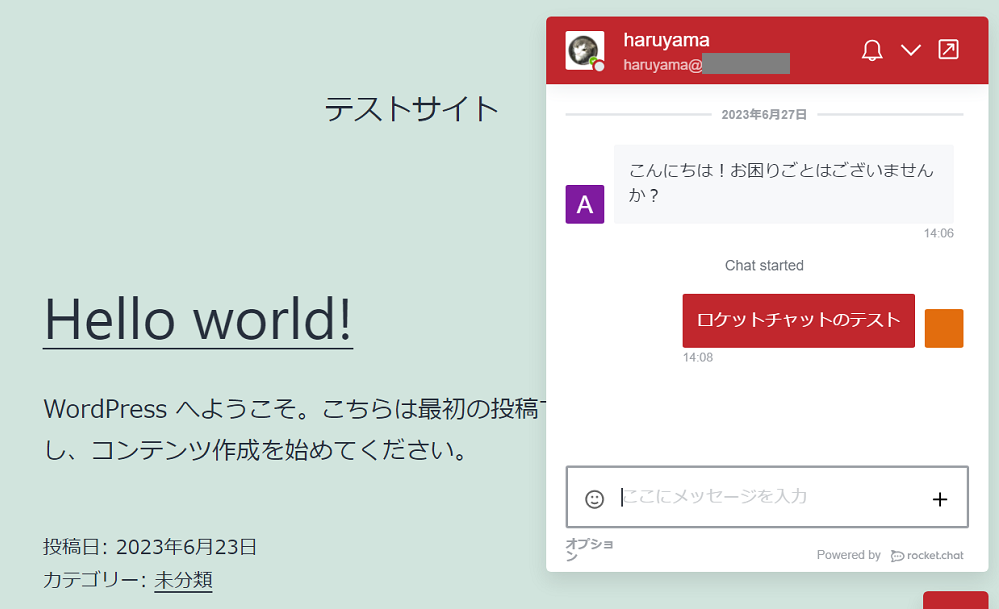999x609 pixels.
Task: Click the rocket.chat logo in footer
Action: coord(927,555)
